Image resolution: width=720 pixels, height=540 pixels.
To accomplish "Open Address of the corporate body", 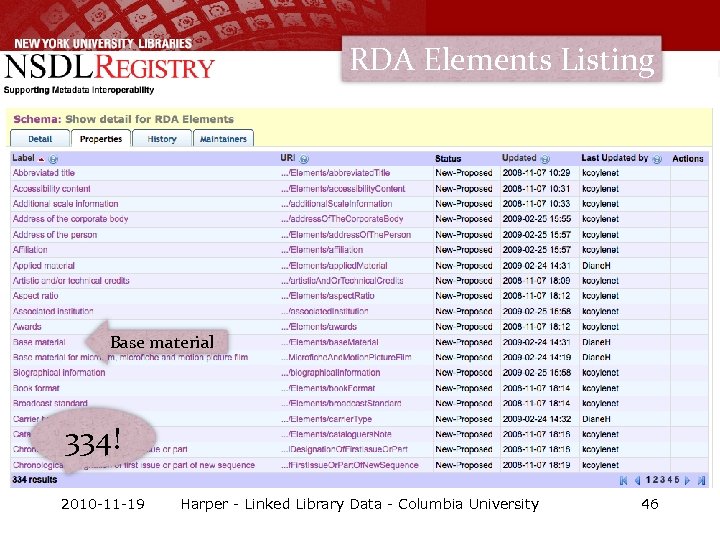I will 70,219.
